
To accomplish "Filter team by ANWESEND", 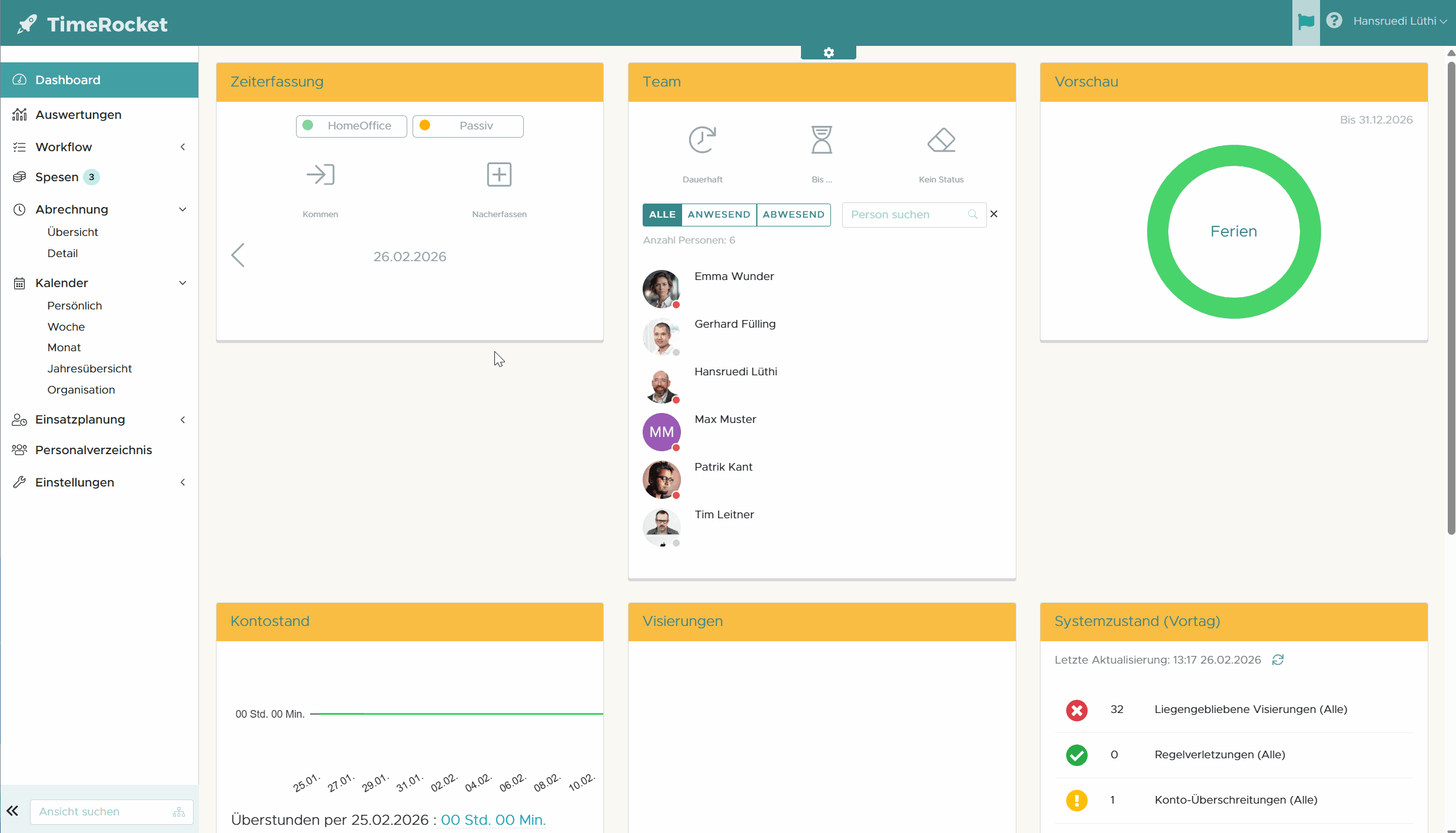I will (x=719, y=215).
